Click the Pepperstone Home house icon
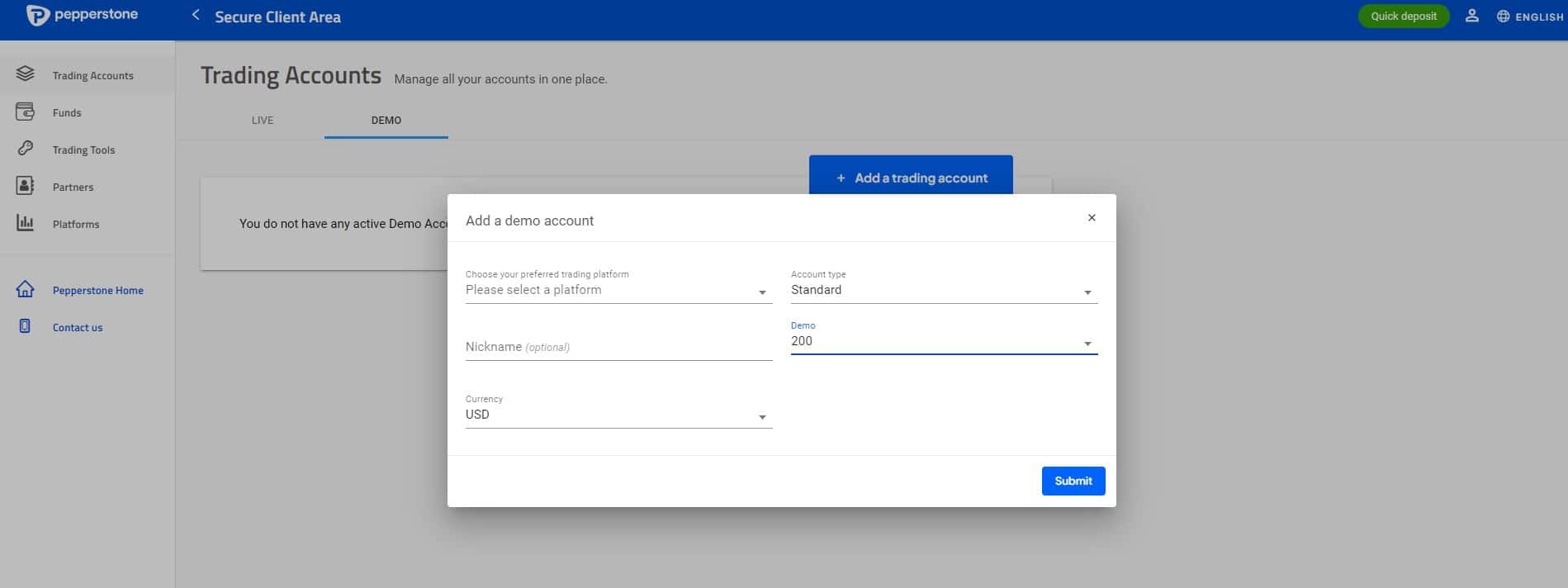 click(x=26, y=289)
